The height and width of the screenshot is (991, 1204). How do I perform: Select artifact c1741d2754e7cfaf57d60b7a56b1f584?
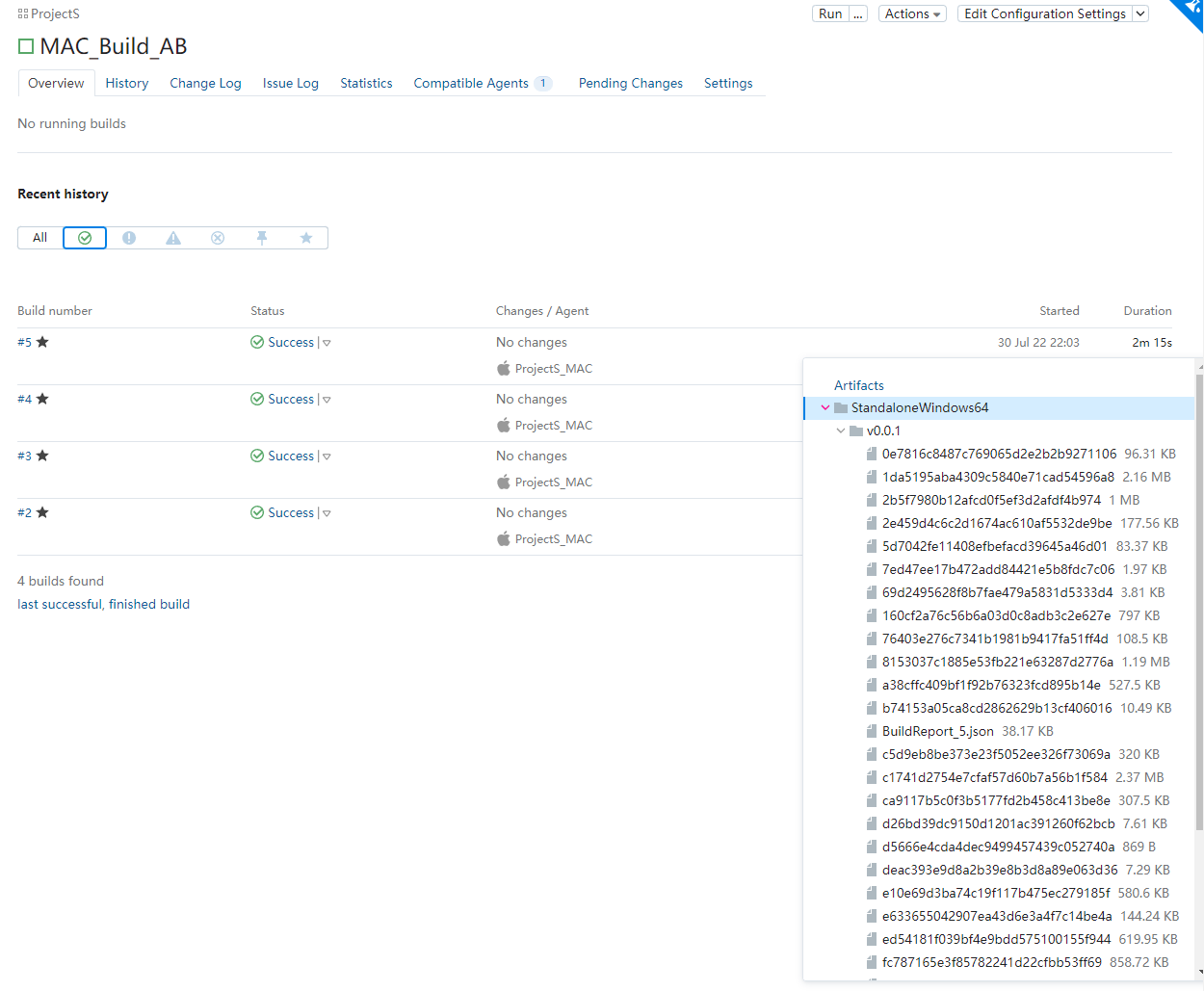(x=995, y=777)
